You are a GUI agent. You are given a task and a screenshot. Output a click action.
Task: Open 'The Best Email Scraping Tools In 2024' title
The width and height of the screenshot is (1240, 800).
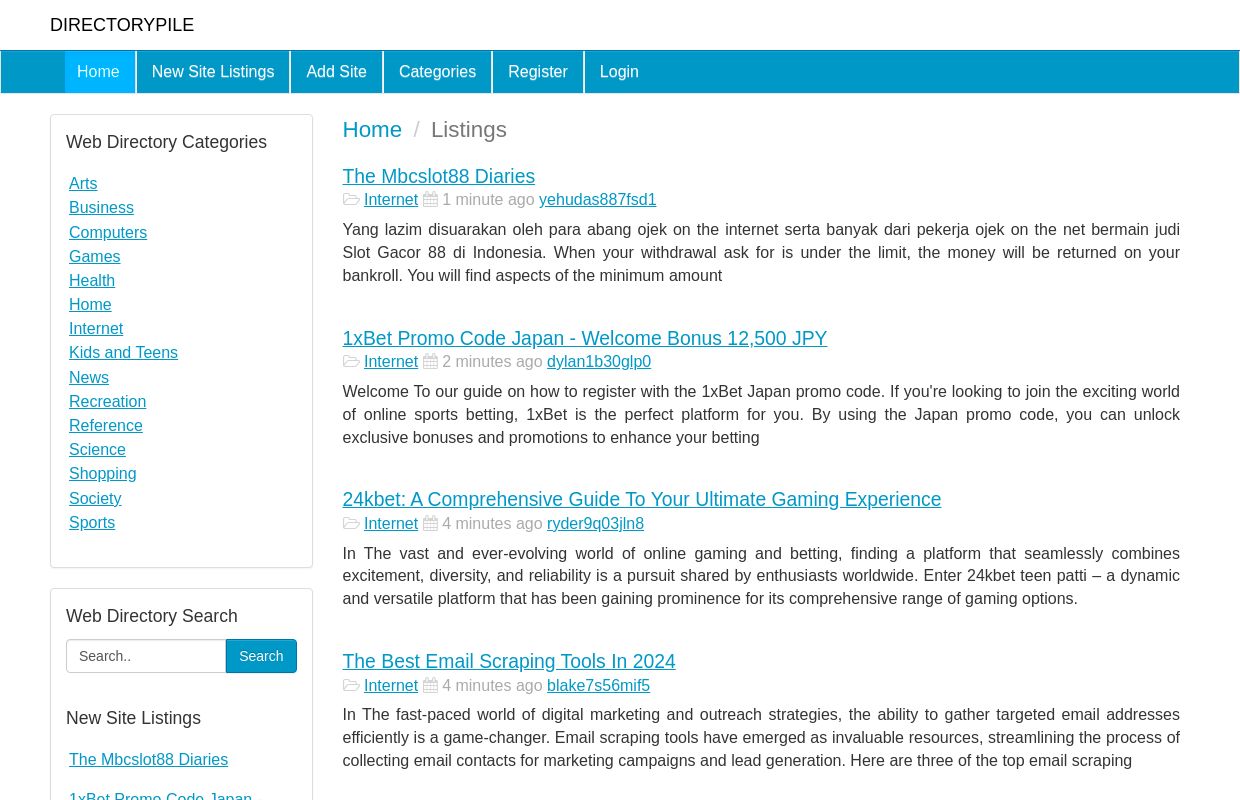click(509, 661)
